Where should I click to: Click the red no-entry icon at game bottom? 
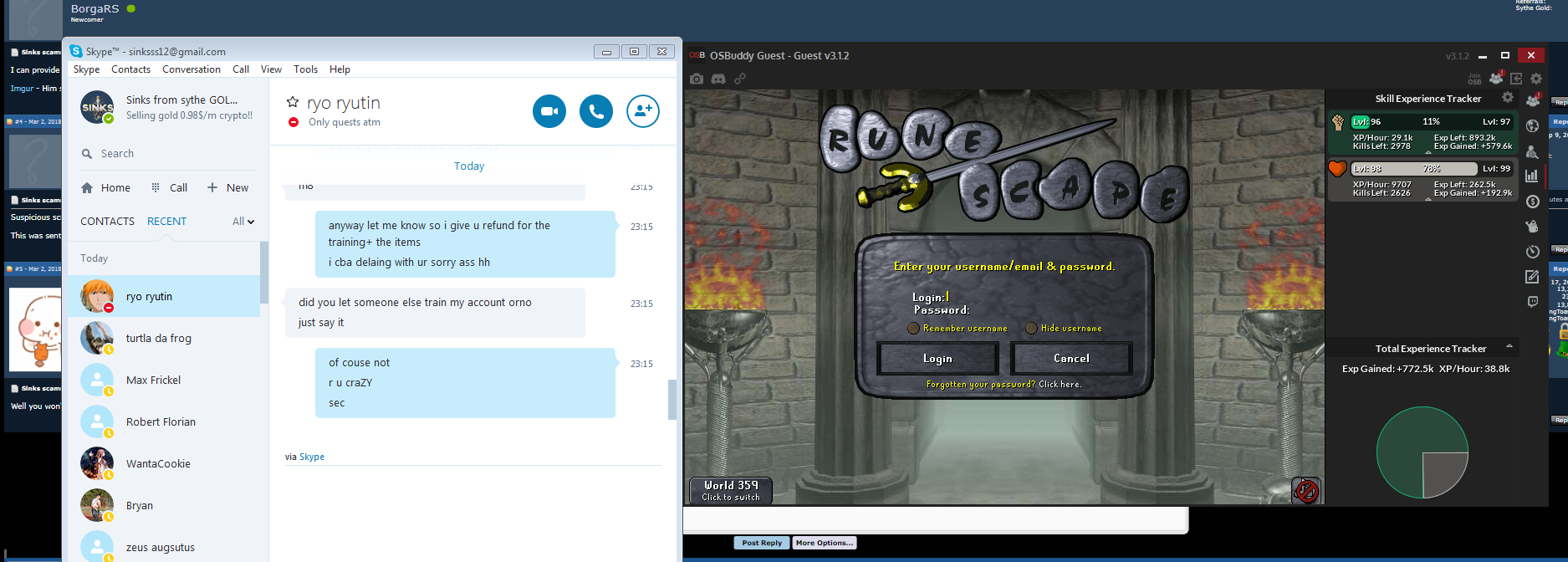(x=1306, y=490)
